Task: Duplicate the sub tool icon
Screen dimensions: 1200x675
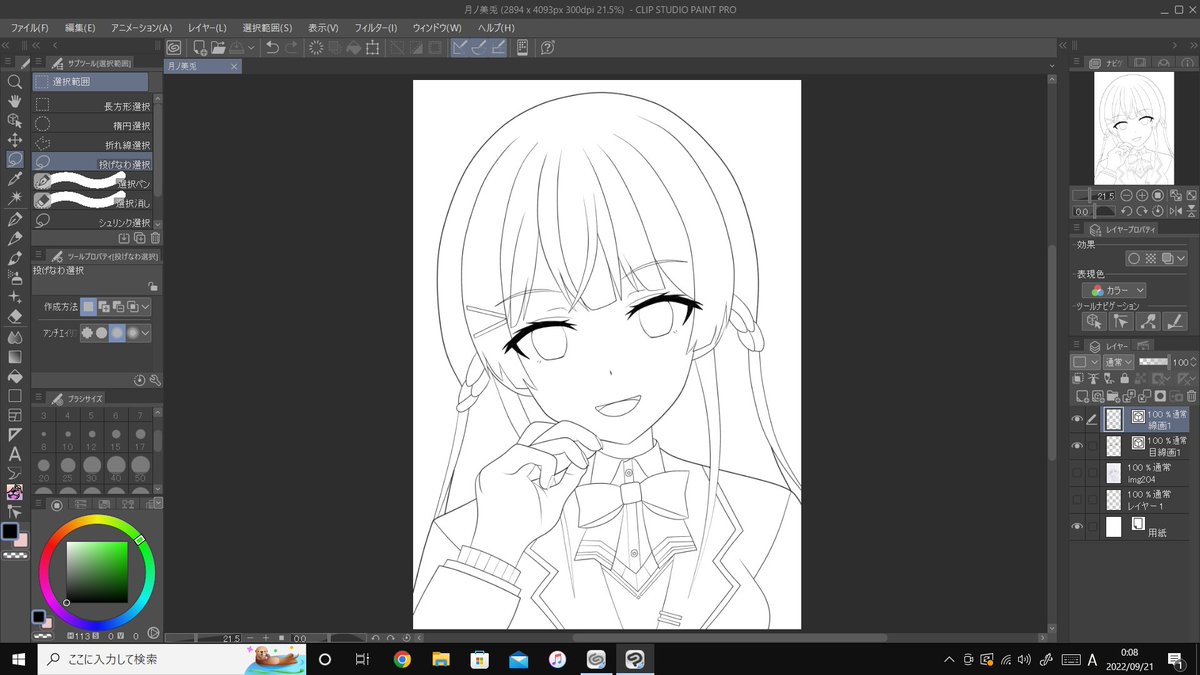Action: point(140,238)
